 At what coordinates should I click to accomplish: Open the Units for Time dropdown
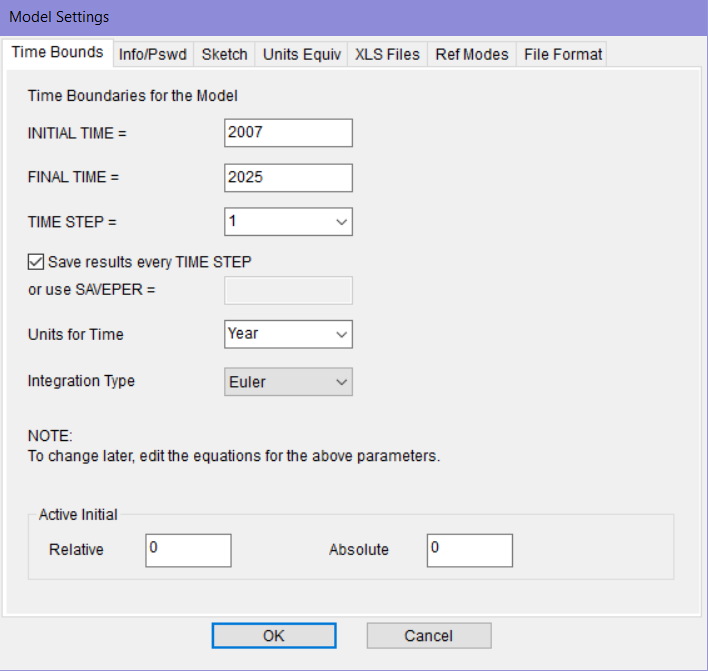[x=340, y=334]
